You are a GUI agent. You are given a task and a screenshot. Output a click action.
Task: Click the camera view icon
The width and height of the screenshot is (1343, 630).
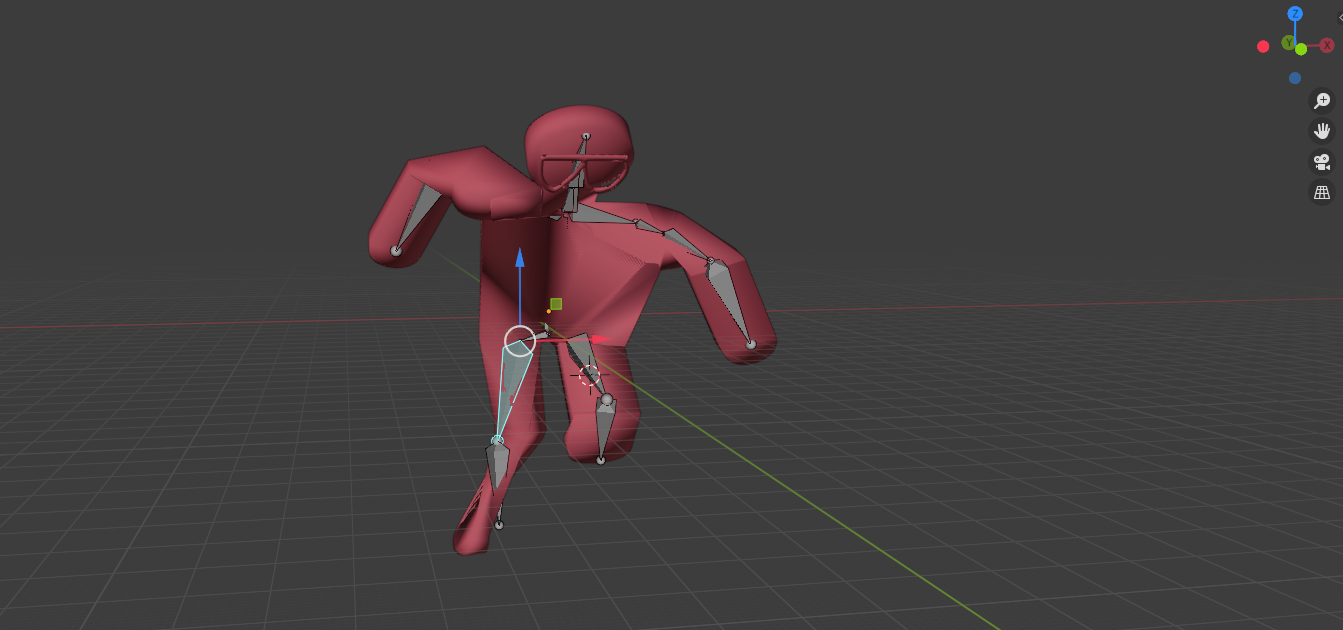pyautogui.click(x=1320, y=161)
